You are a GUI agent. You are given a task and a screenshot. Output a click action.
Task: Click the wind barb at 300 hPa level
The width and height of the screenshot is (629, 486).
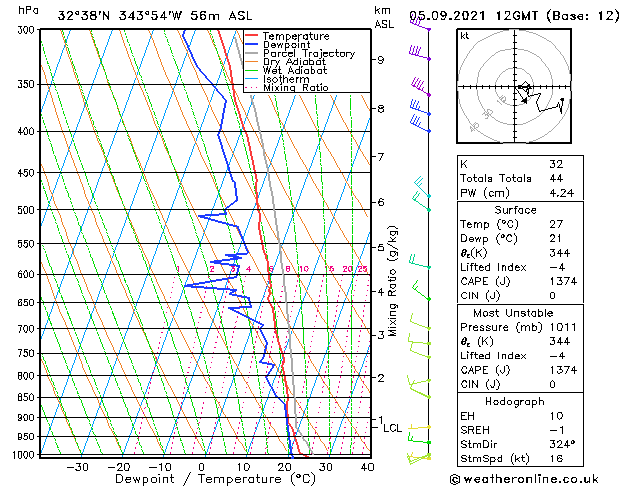tap(420, 23)
